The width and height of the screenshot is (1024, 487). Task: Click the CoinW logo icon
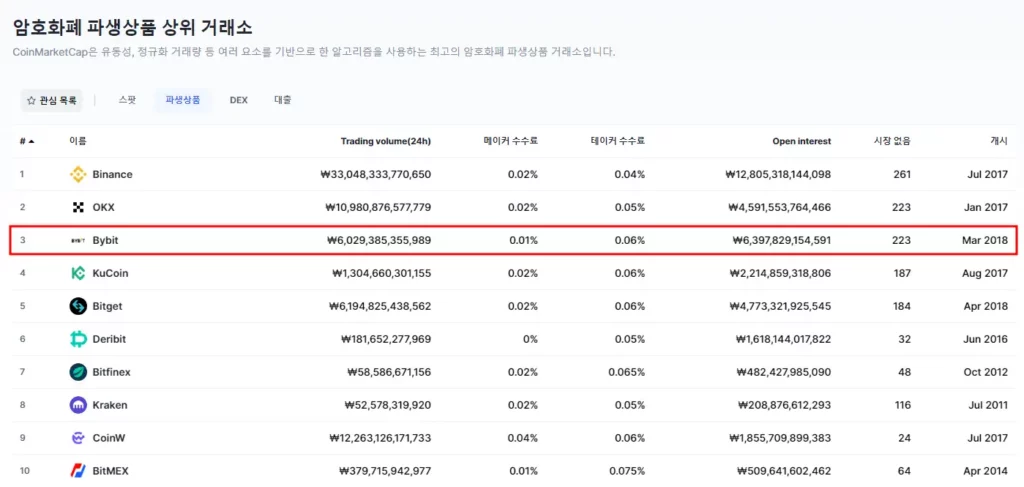pos(78,438)
